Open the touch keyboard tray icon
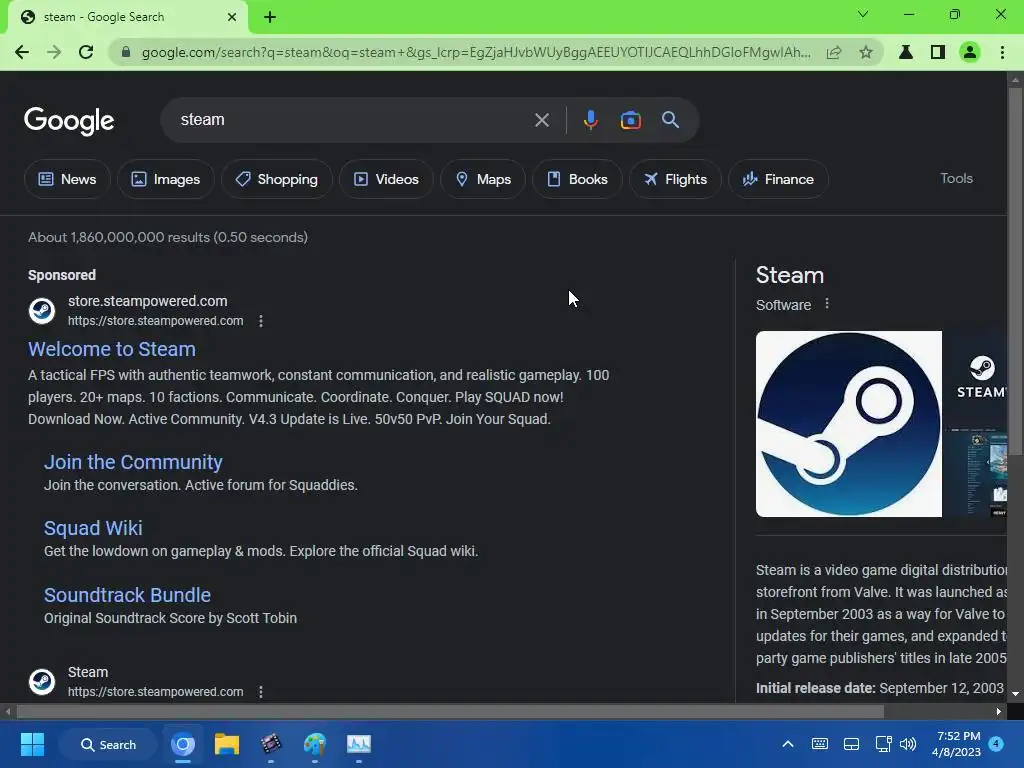The width and height of the screenshot is (1024, 768). coord(820,744)
